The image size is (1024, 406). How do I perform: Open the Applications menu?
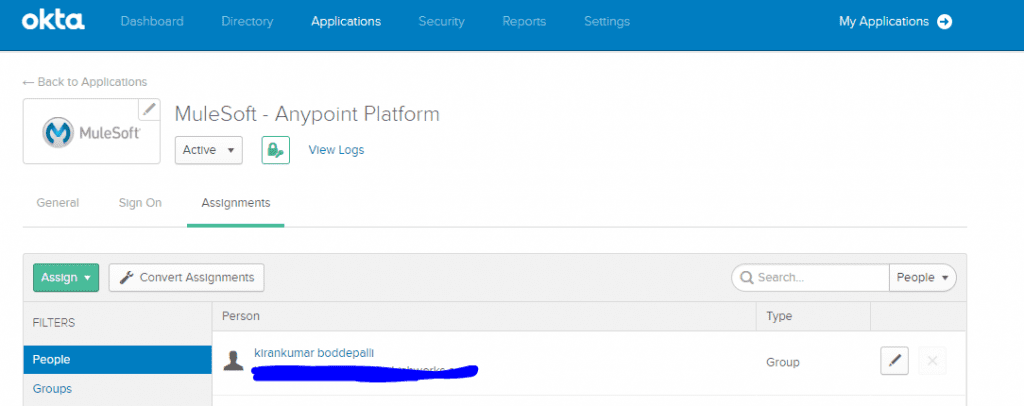(346, 22)
